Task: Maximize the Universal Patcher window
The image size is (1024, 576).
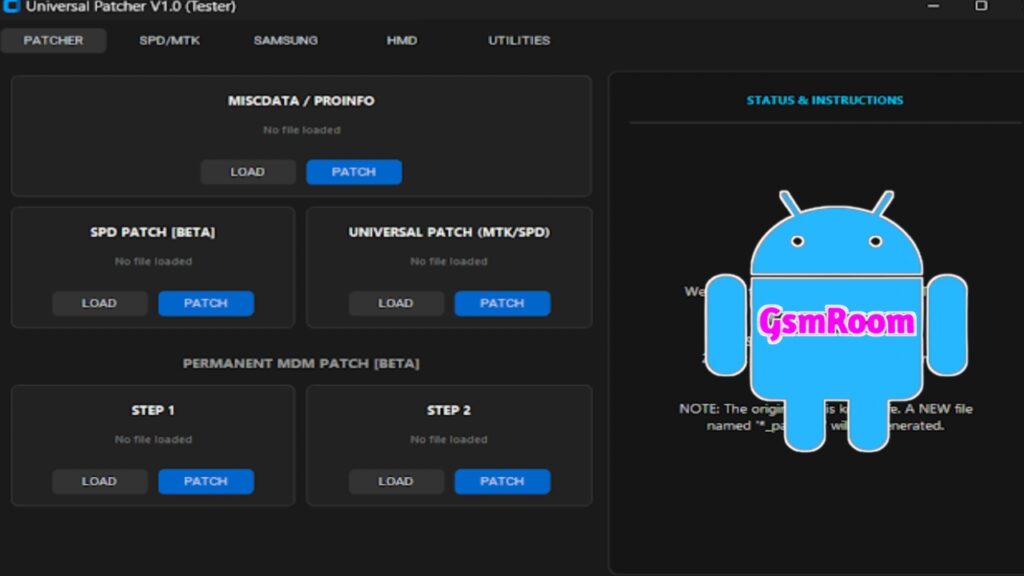Action: (x=981, y=6)
